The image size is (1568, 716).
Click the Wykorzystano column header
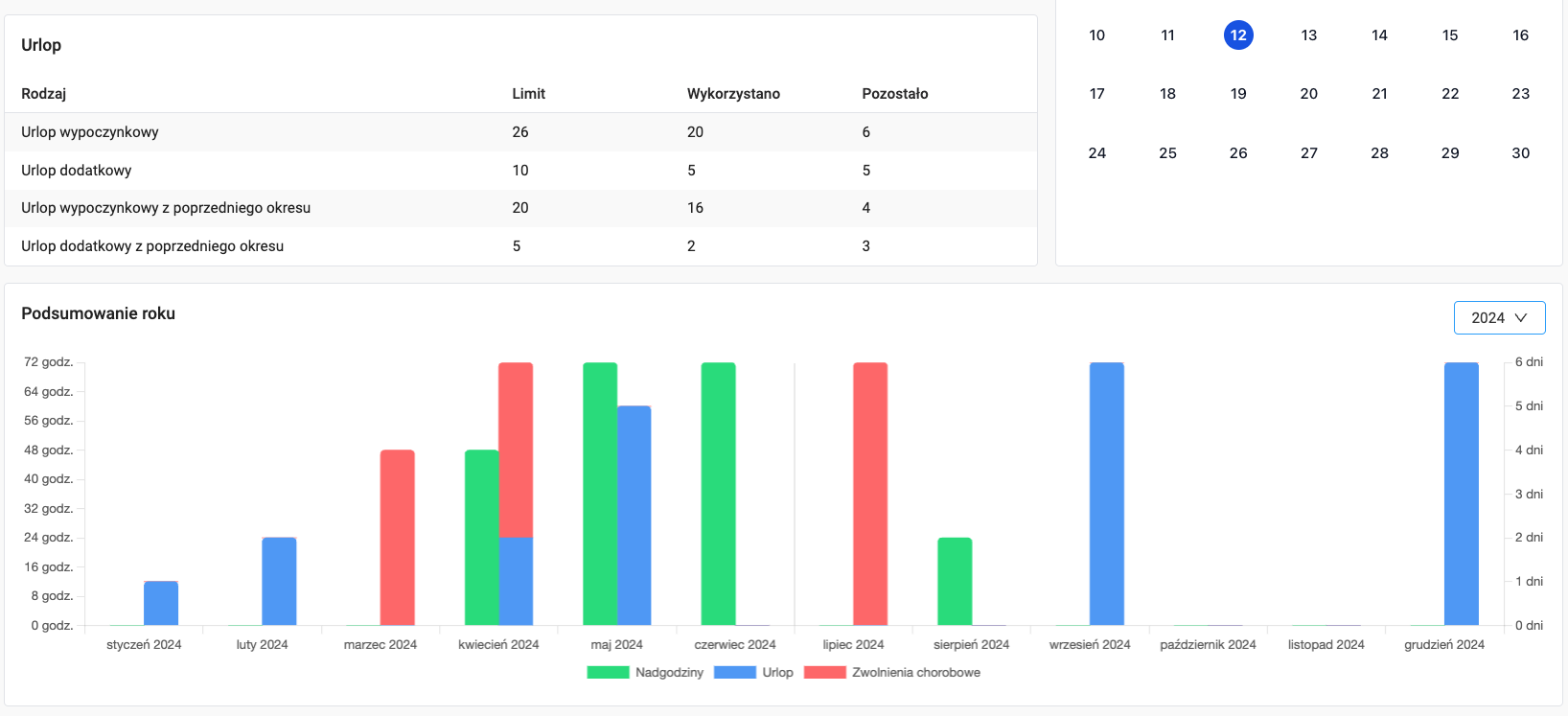click(733, 94)
